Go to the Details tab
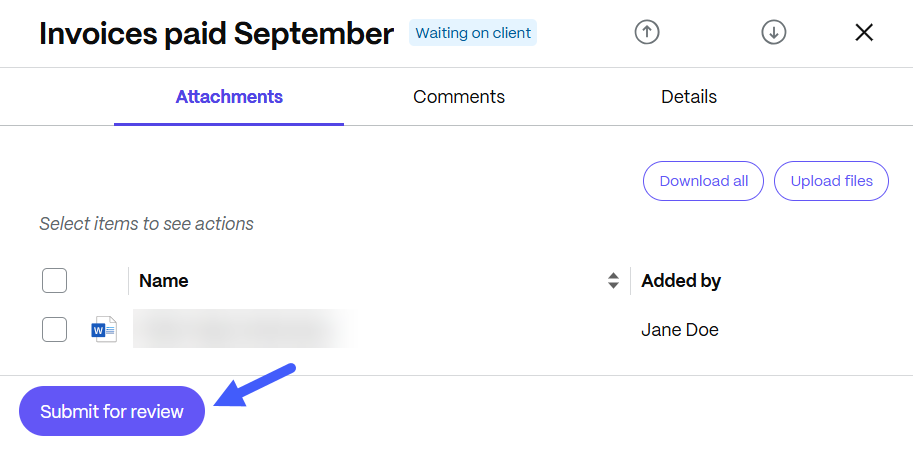Viewport: 913px width, 454px height. click(688, 97)
